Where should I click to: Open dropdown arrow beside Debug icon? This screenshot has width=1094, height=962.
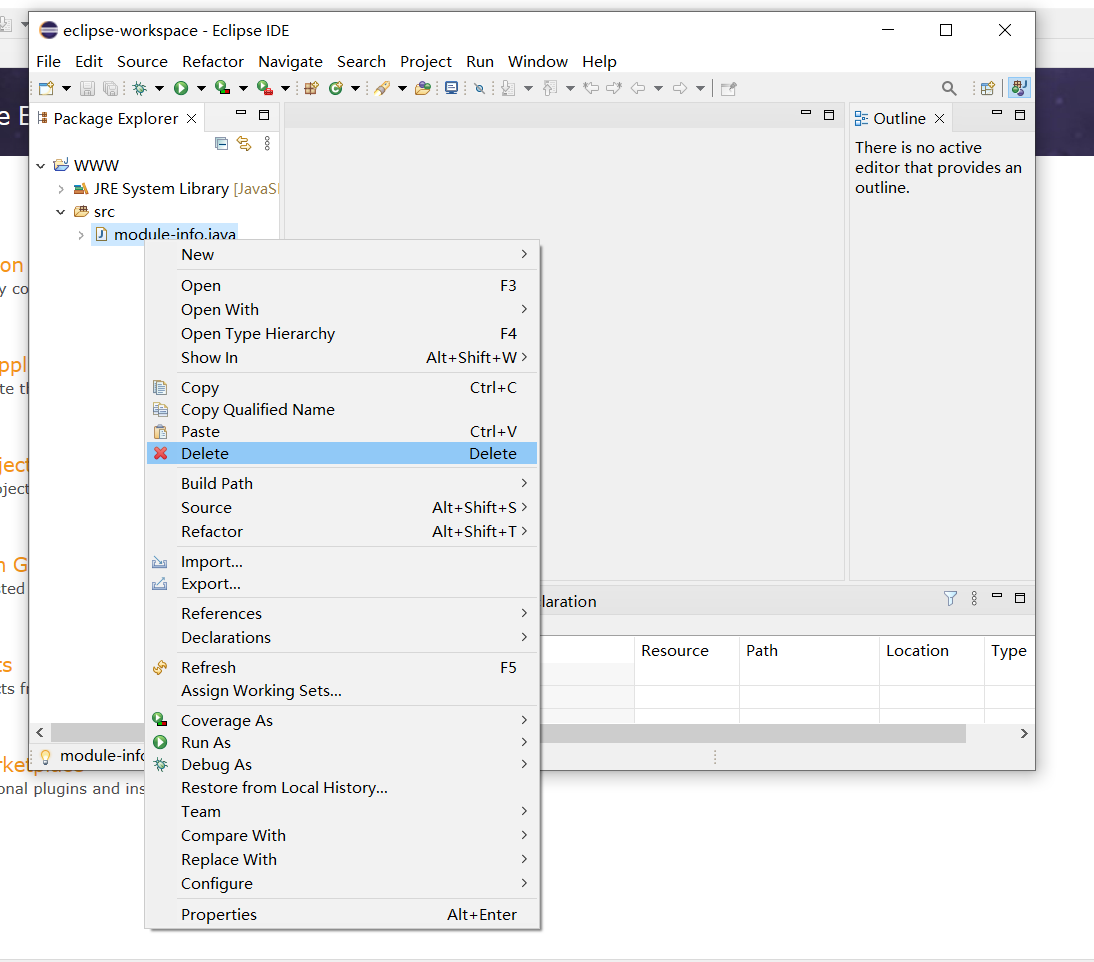click(x=159, y=89)
